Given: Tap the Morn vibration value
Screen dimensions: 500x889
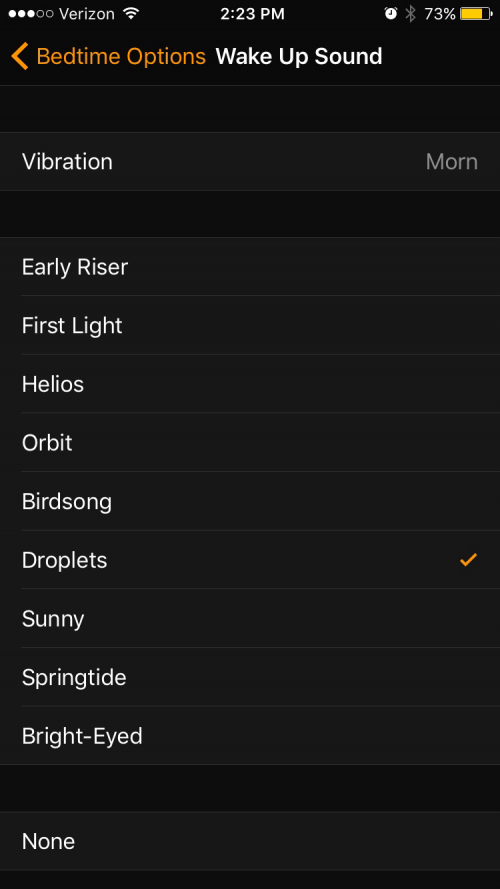Looking at the screenshot, I should tap(451, 162).
